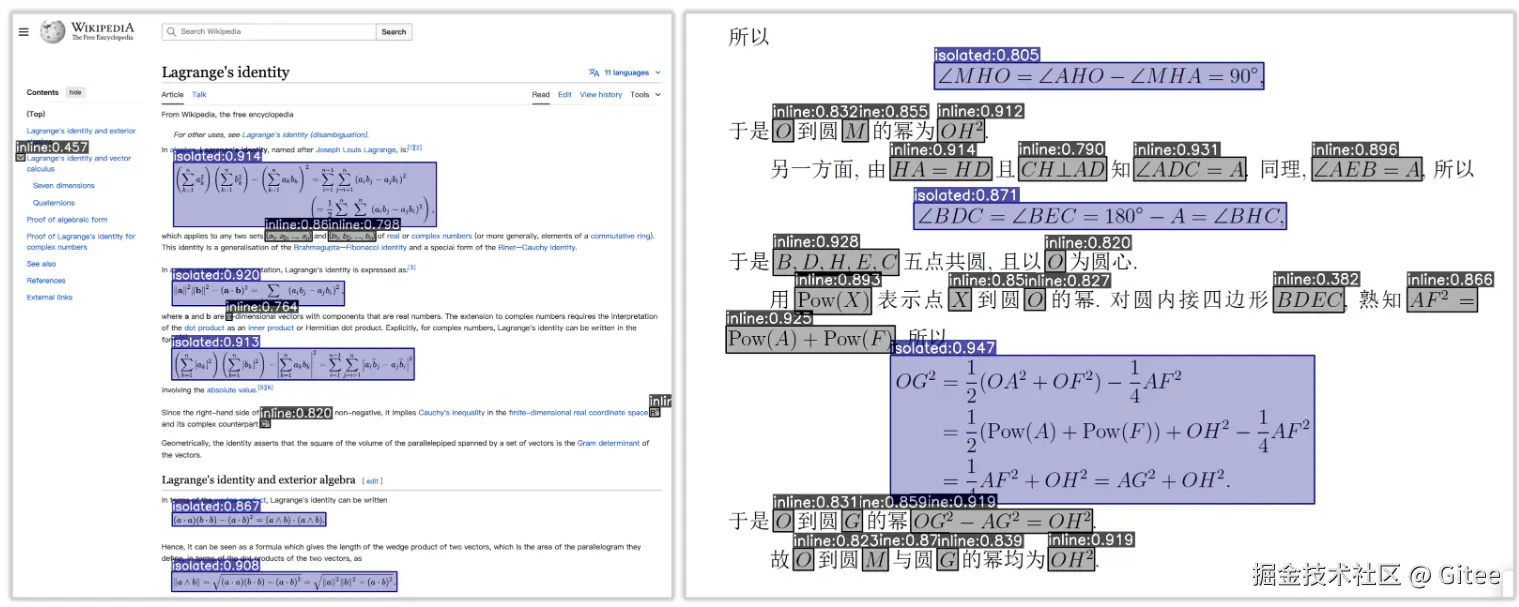This screenshot has width=1519, height=607.
Task: Open the commutative ring link
Action: pyautogui.click(x=620, y=236)
